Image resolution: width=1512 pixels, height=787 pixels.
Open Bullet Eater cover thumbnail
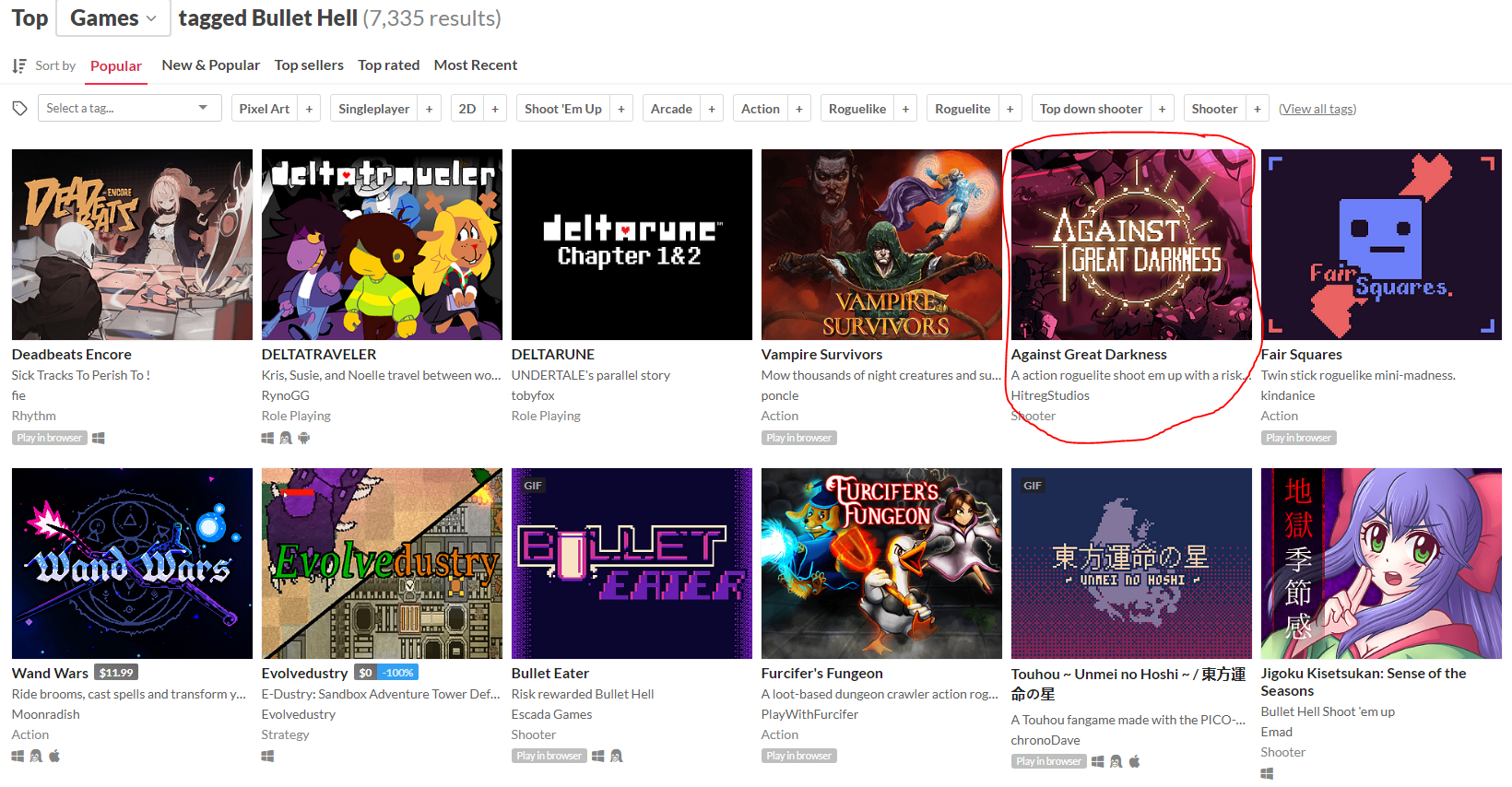click(632, 563)
